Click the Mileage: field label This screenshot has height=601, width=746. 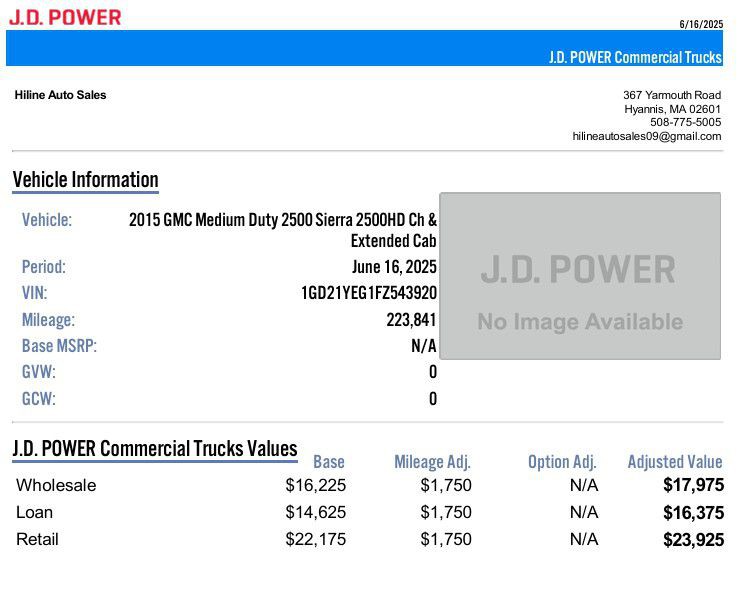(48, 320)
